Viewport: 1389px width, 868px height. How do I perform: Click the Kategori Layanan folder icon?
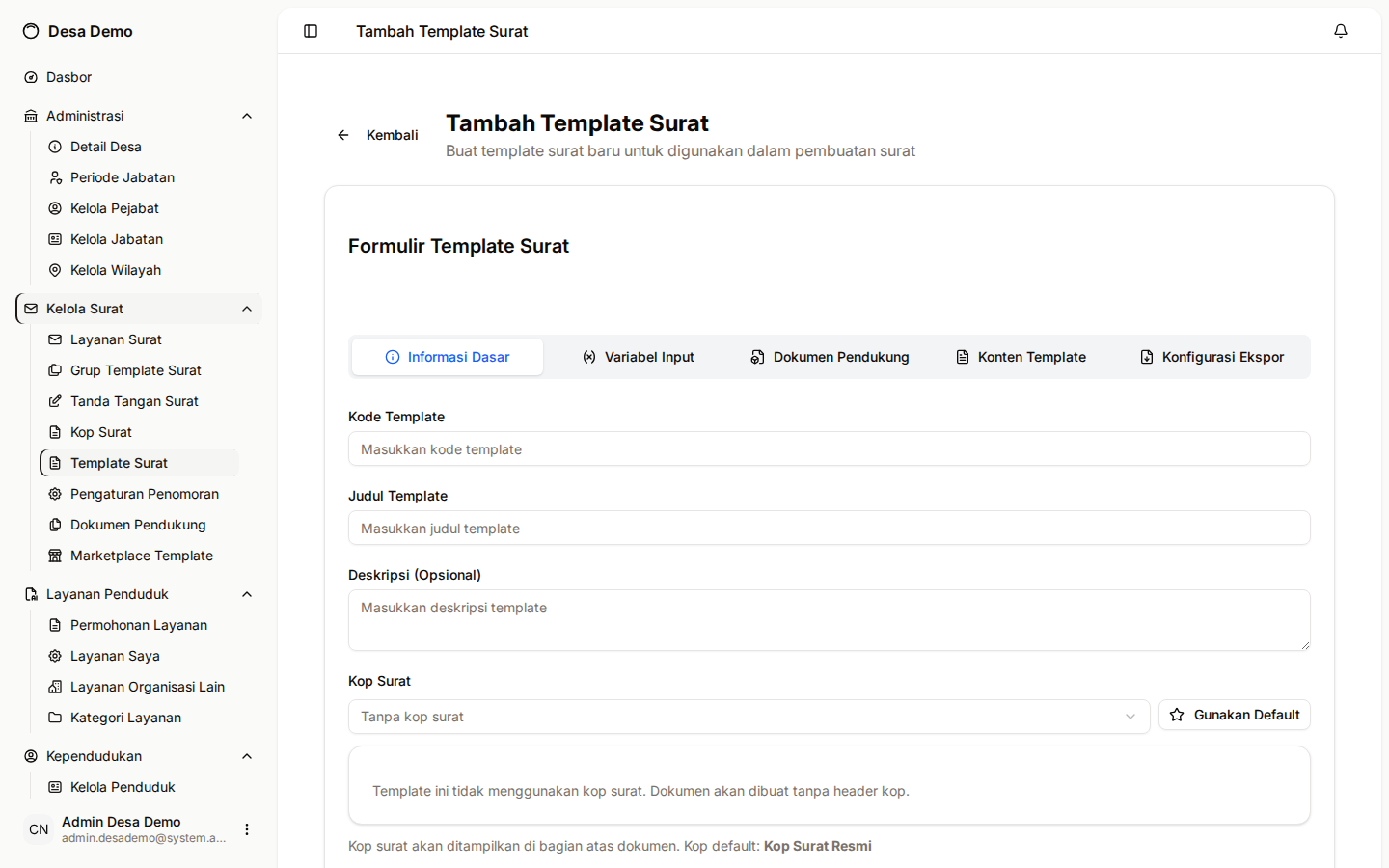(x=55, y=718)
